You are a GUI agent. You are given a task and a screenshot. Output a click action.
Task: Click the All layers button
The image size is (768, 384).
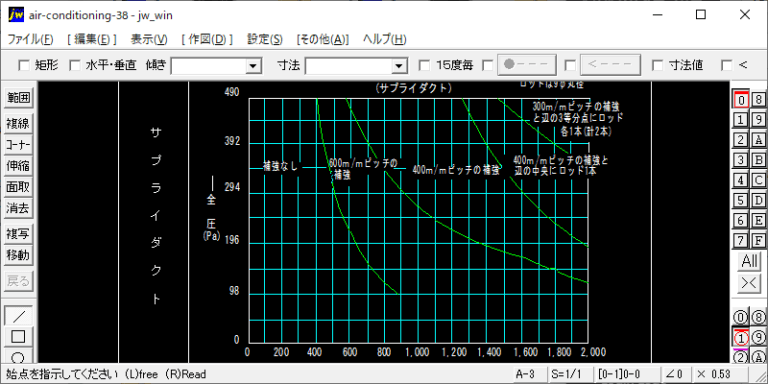click(750, 262)
